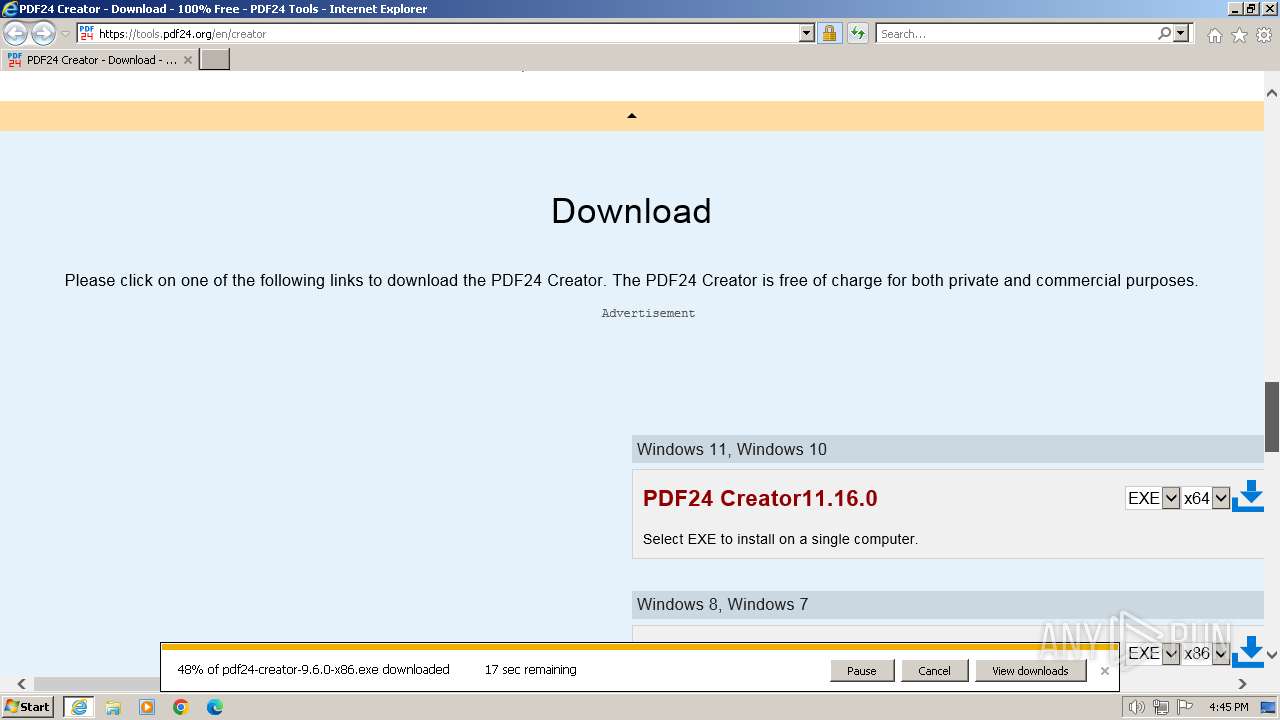The height and width of the screenshot is (720, 1280).
Task: Open a new blank tab
Action: [215, 60]
